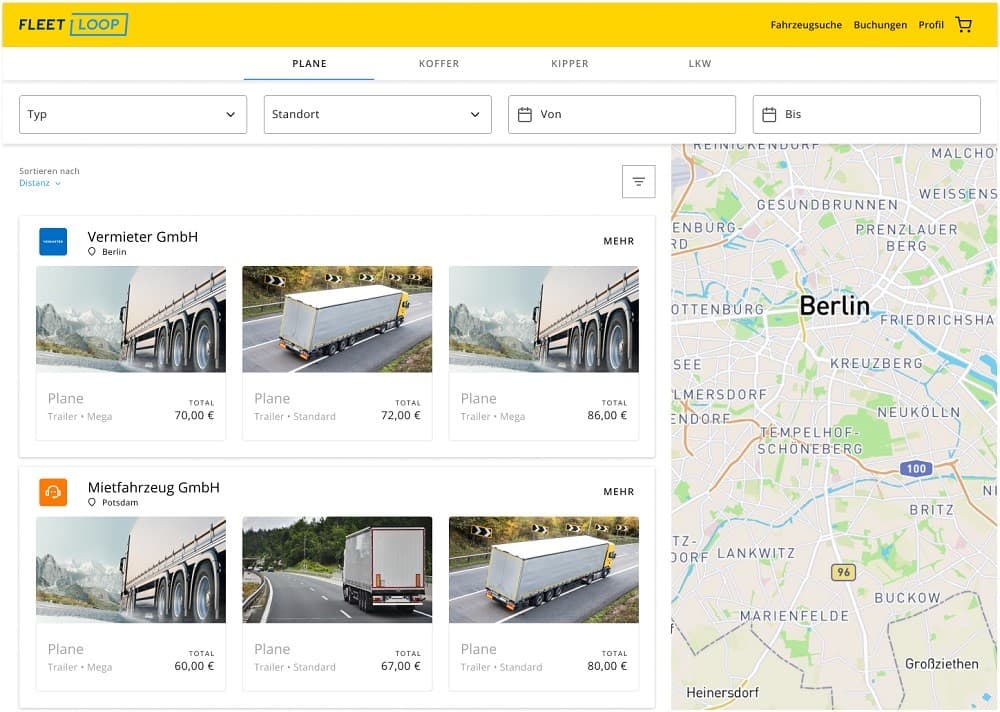Switch to the Koffer tab
The height and width of the screenshot is (712, 1000).
(x=439, y=64)
